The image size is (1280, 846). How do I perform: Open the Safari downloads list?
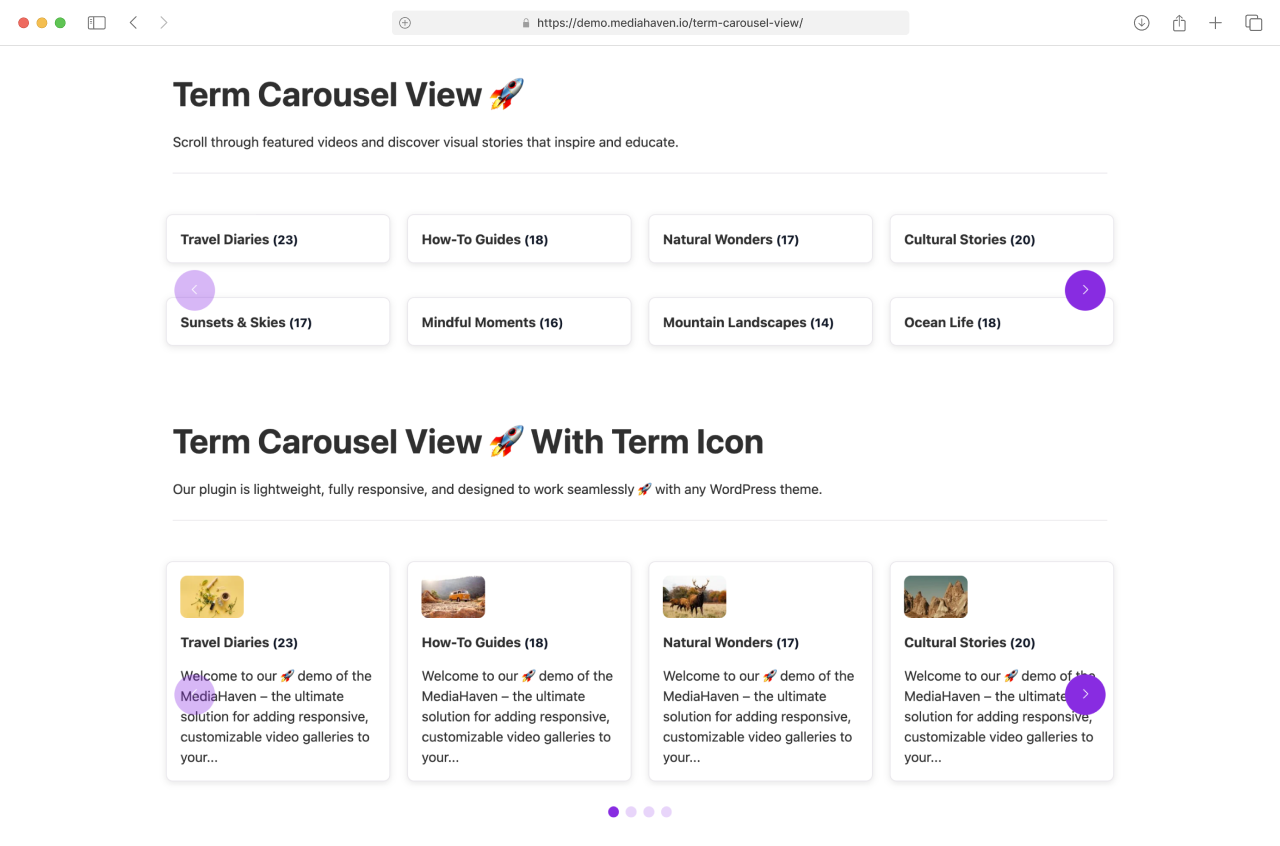coord(1142,23)
